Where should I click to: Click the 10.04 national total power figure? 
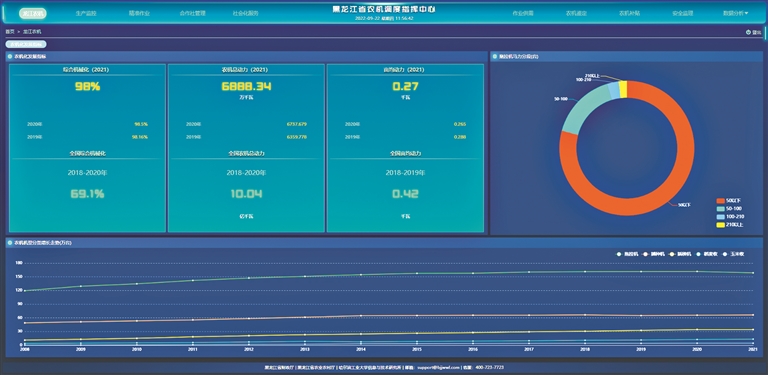point(246,194)
